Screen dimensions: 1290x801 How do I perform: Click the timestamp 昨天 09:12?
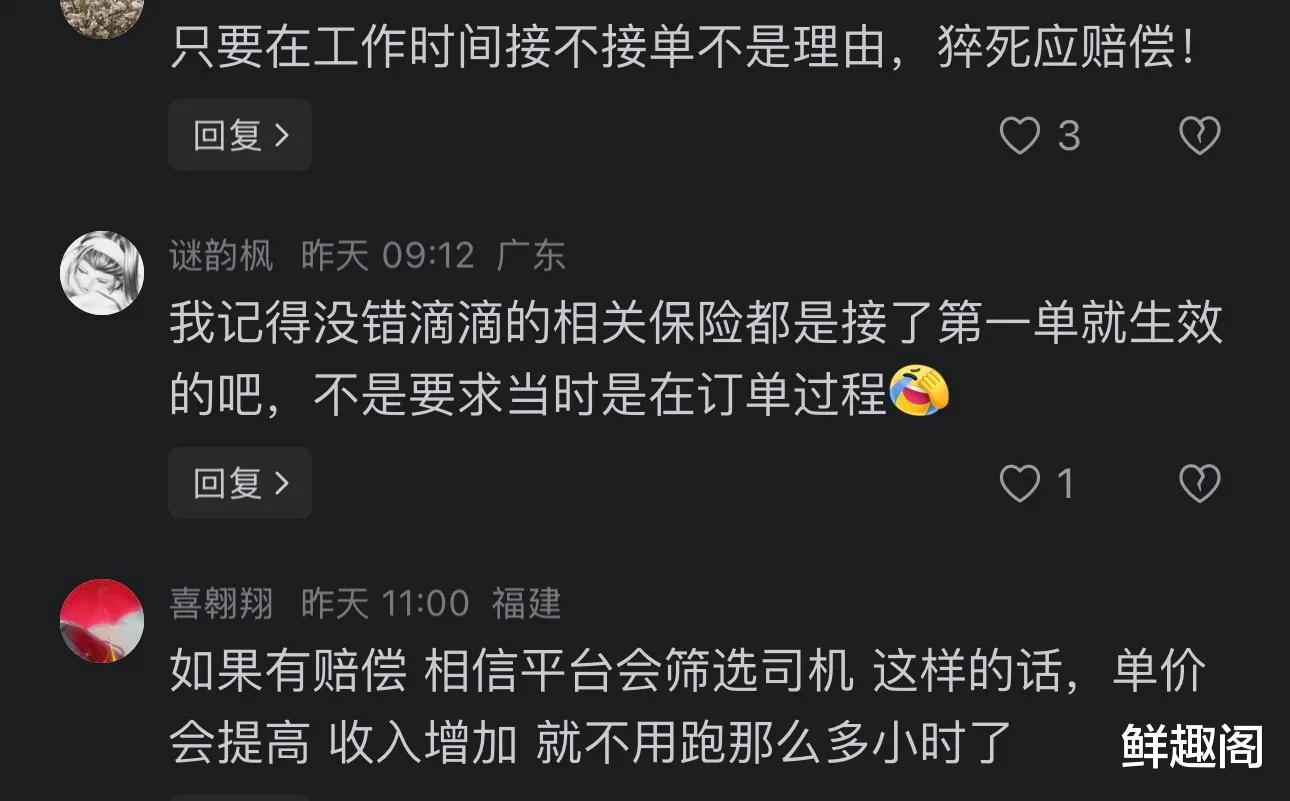[388, 257]
